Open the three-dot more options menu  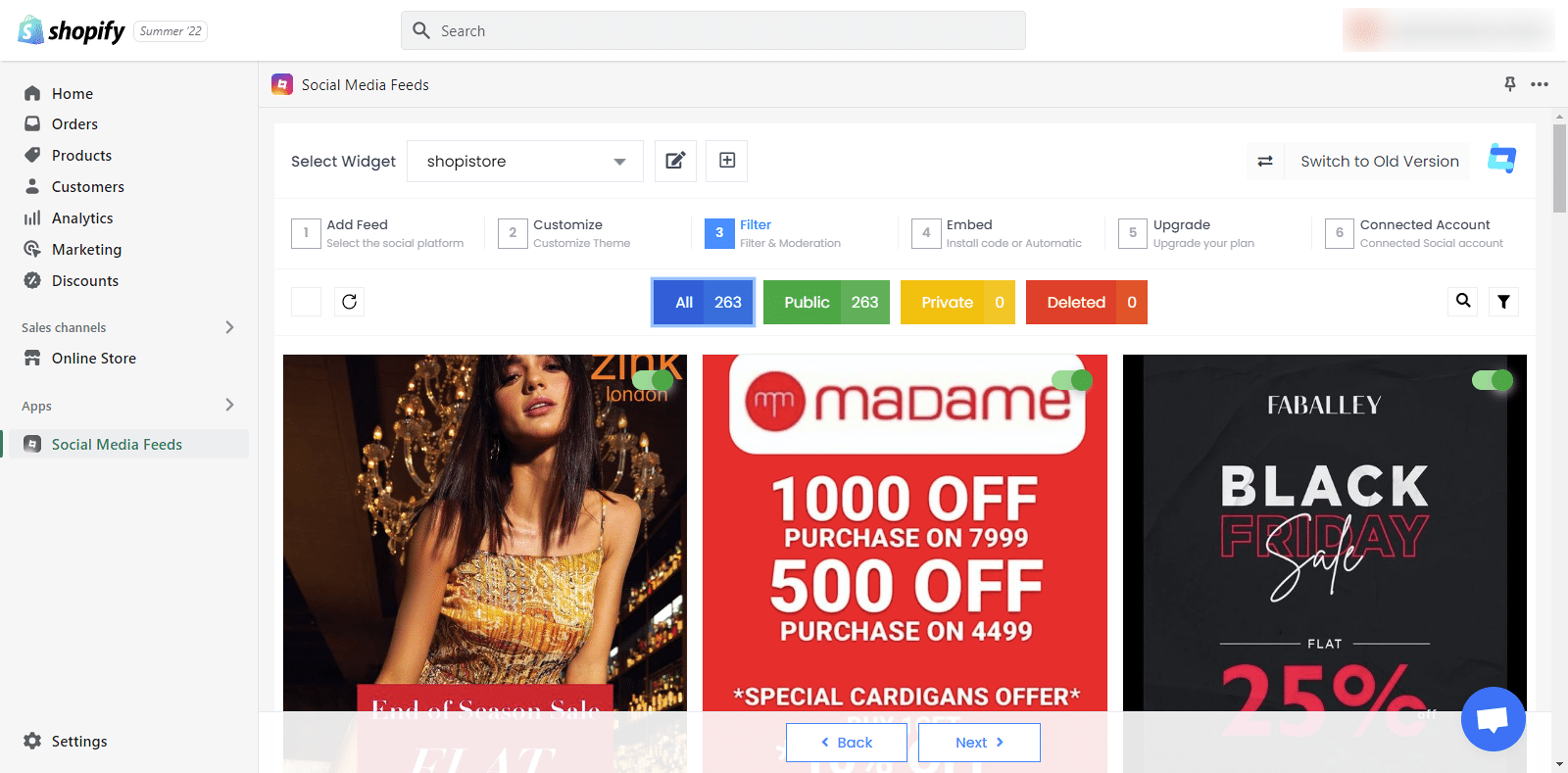click(x=1540, y=84)
